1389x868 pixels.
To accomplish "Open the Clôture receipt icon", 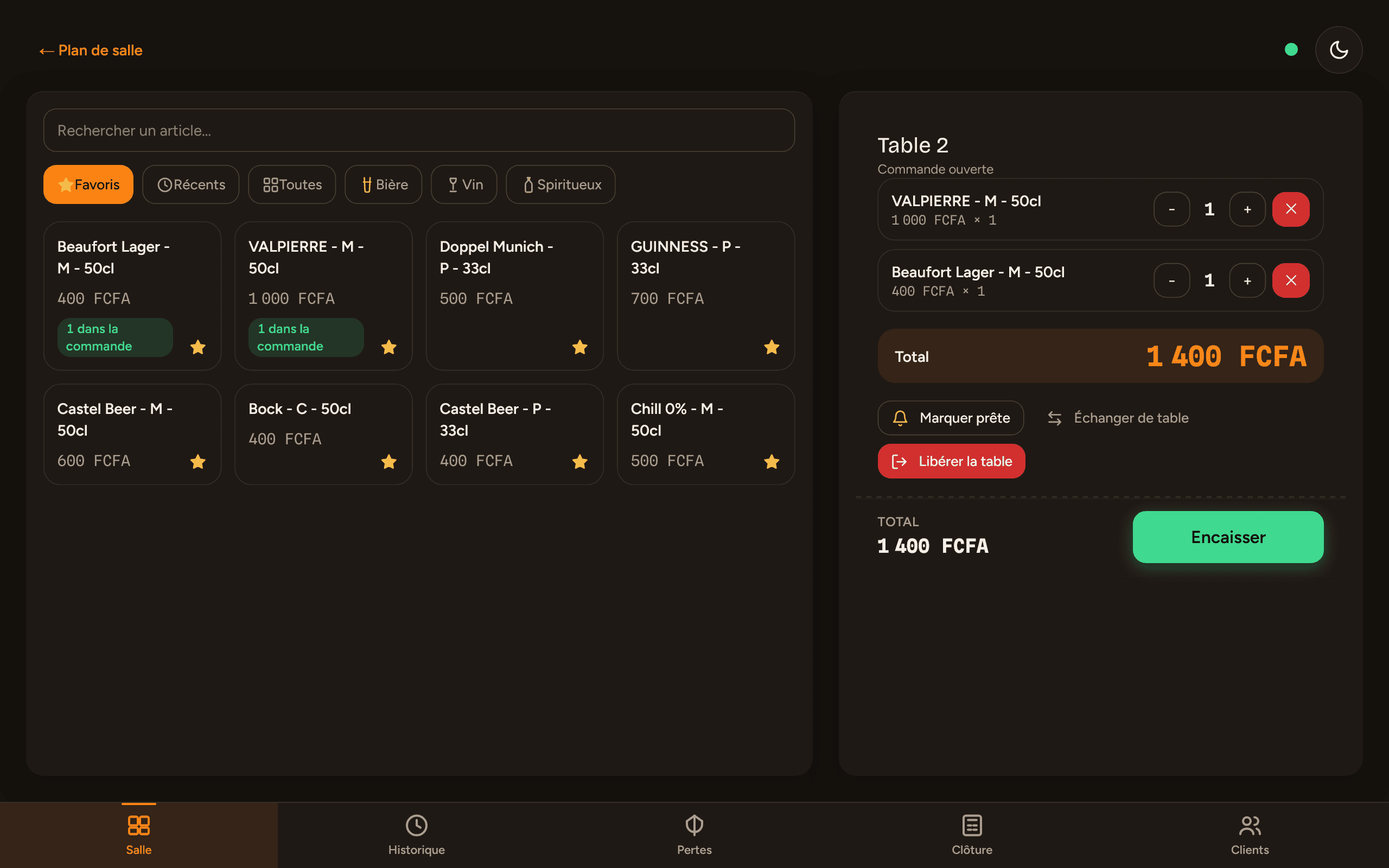I will coord(972,826).
